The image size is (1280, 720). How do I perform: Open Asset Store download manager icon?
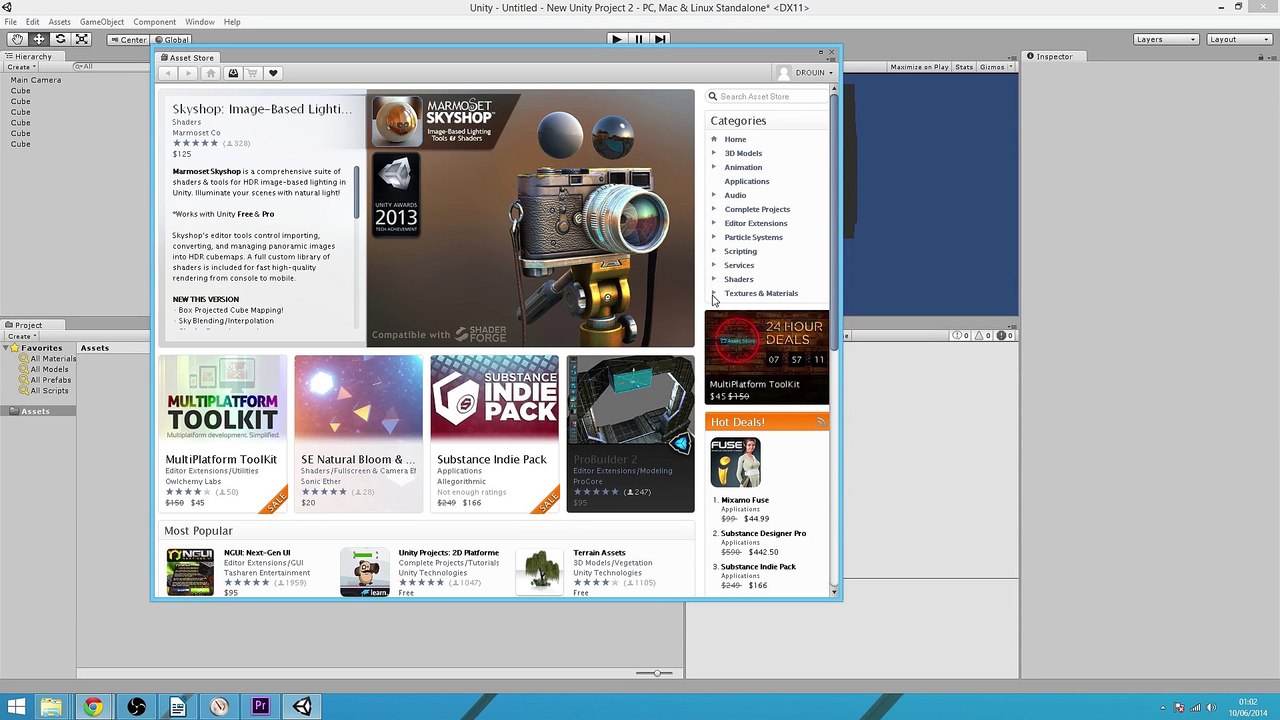pyautogui.click(x=233, y=73)
